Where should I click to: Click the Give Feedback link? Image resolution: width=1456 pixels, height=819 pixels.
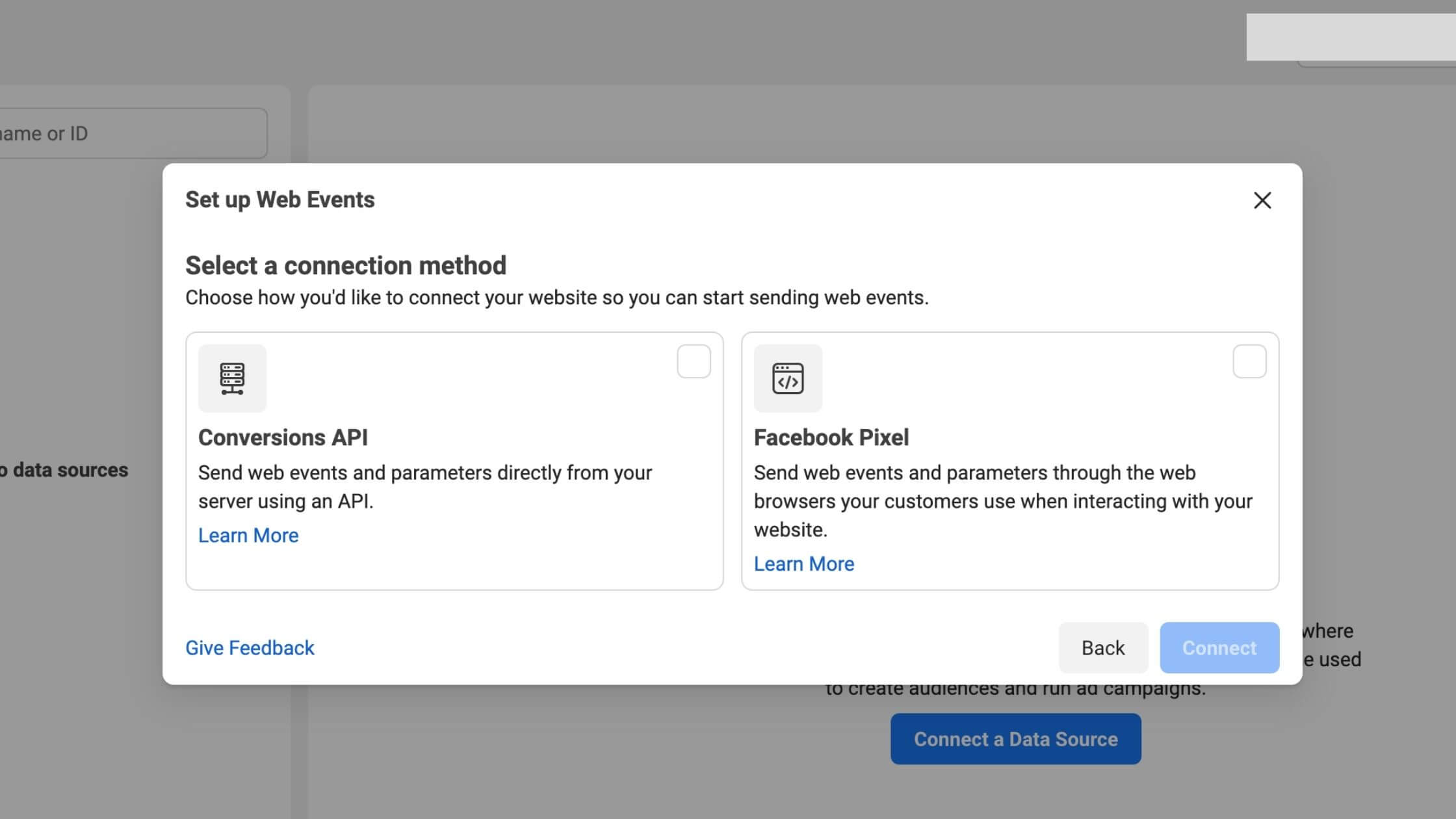pos(250,647)
